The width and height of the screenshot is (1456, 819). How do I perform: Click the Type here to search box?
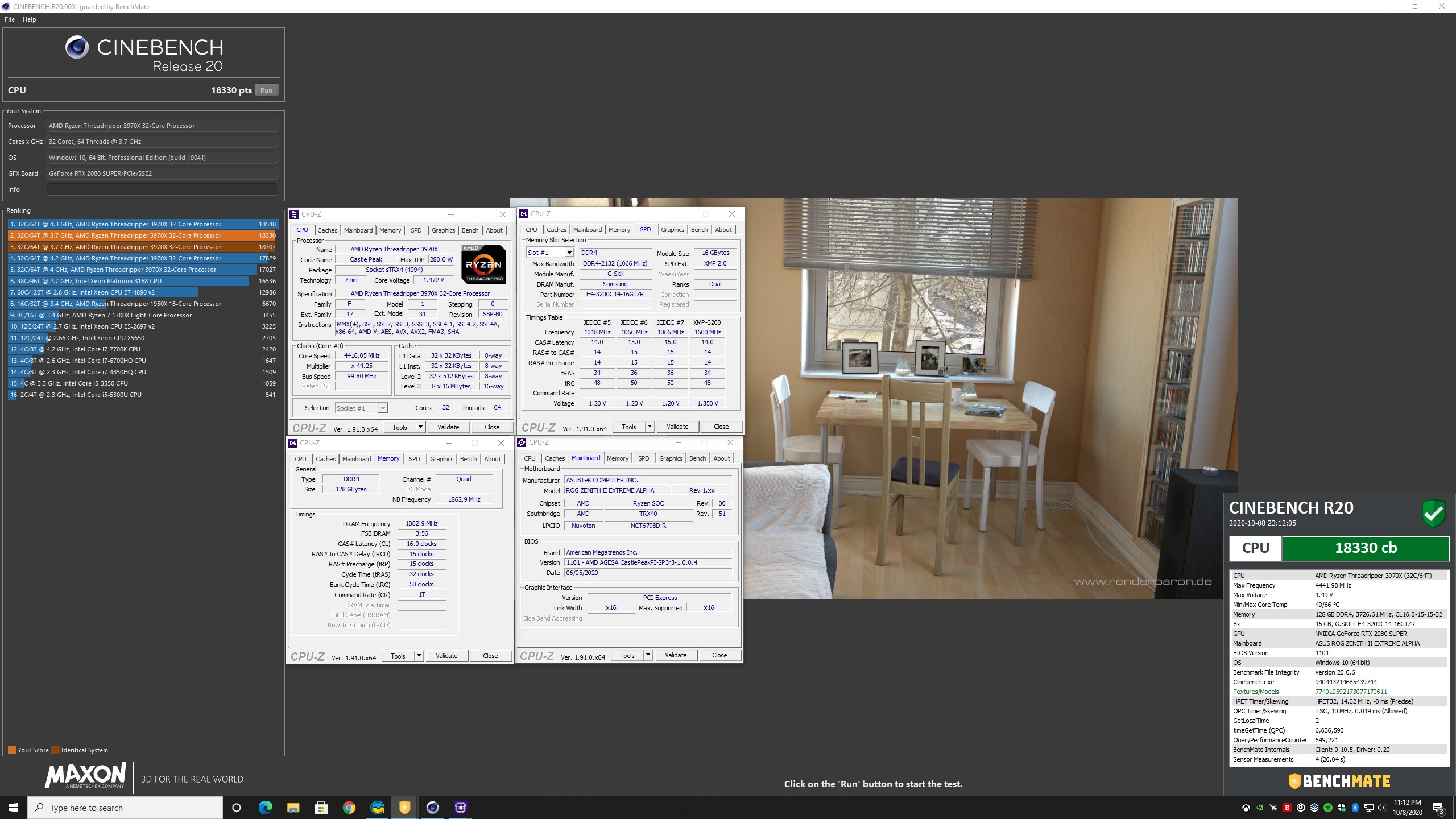point(125,808)
